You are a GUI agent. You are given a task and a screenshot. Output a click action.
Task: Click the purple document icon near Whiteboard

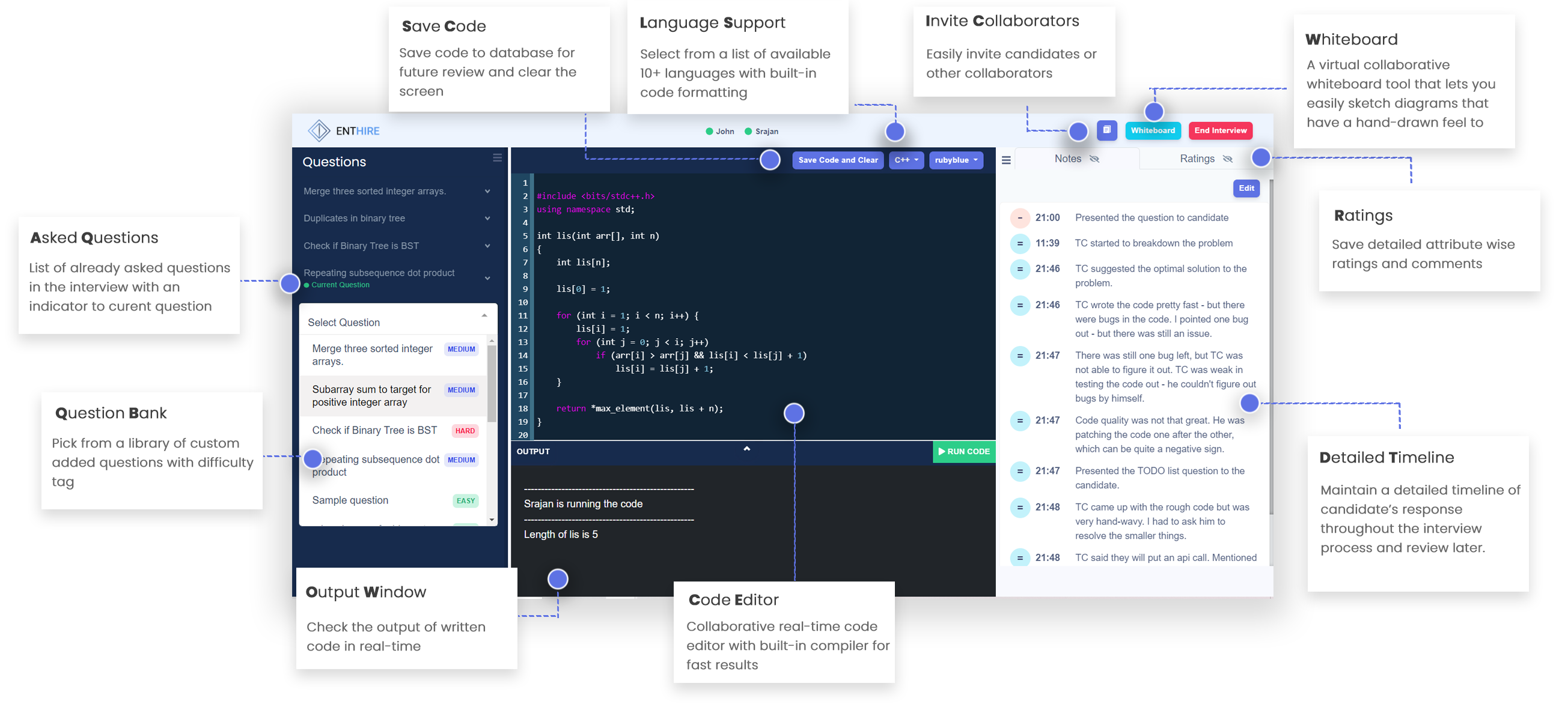[x=1106, y=130]
